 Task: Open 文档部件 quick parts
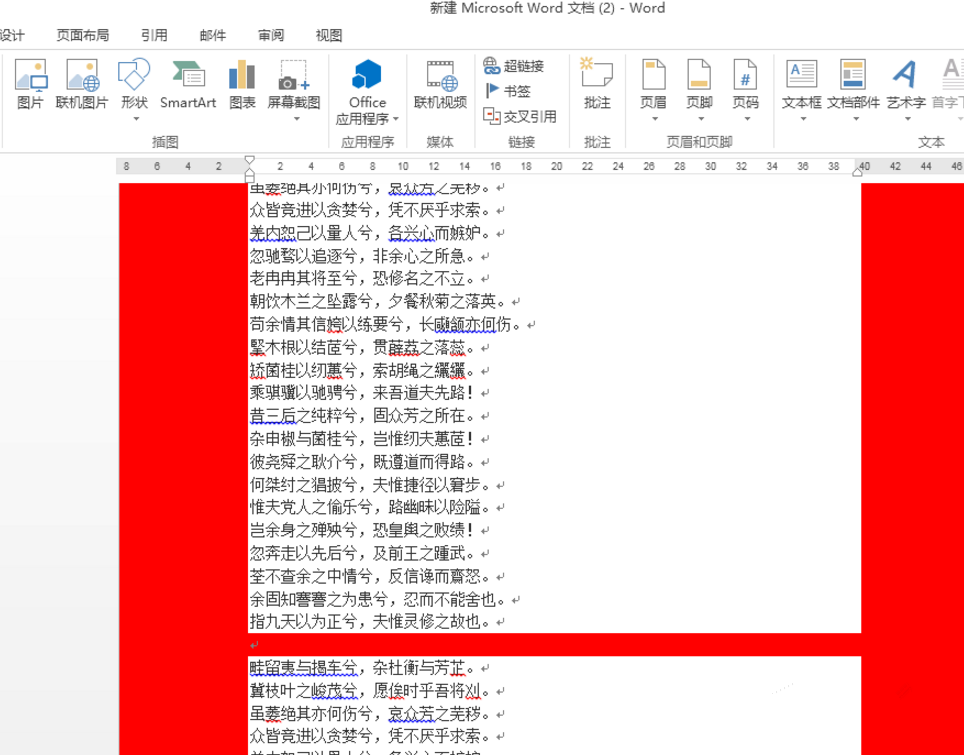[853, 82]
